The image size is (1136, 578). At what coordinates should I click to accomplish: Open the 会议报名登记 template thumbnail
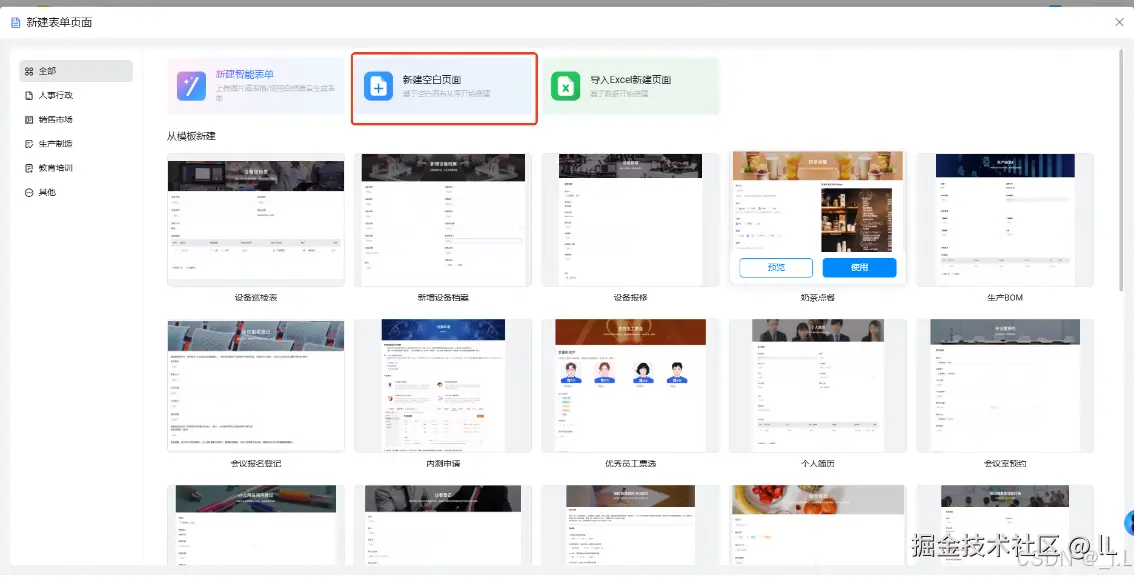tap(256, 386)
